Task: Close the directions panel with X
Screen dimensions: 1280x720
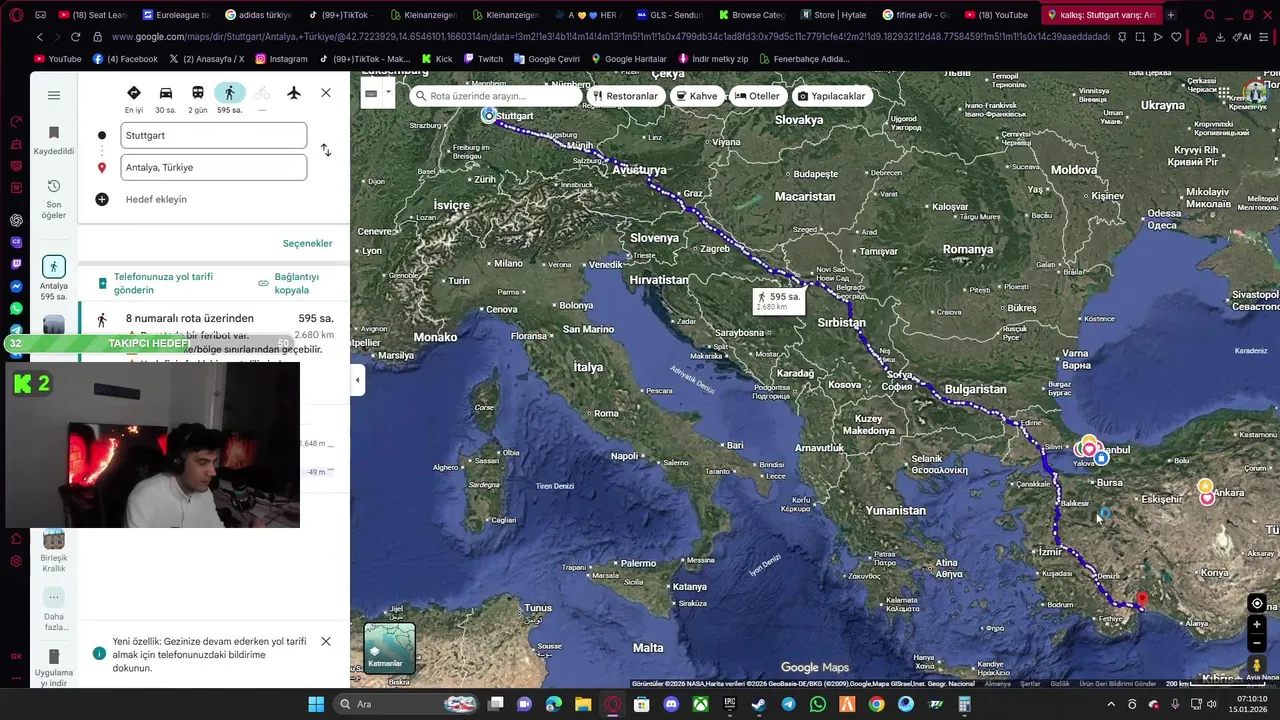Action: [326, 93]
